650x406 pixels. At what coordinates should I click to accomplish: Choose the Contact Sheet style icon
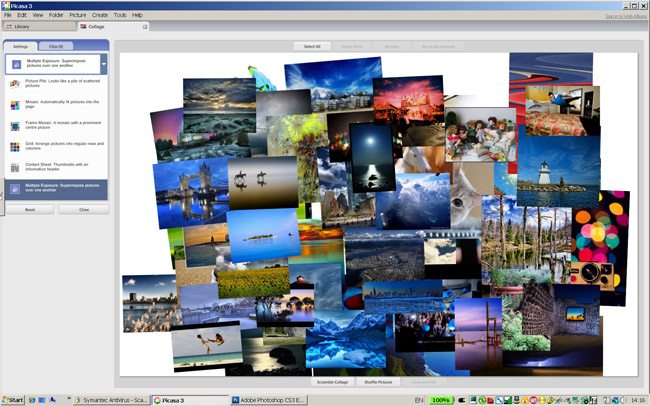tap(15, 168)
